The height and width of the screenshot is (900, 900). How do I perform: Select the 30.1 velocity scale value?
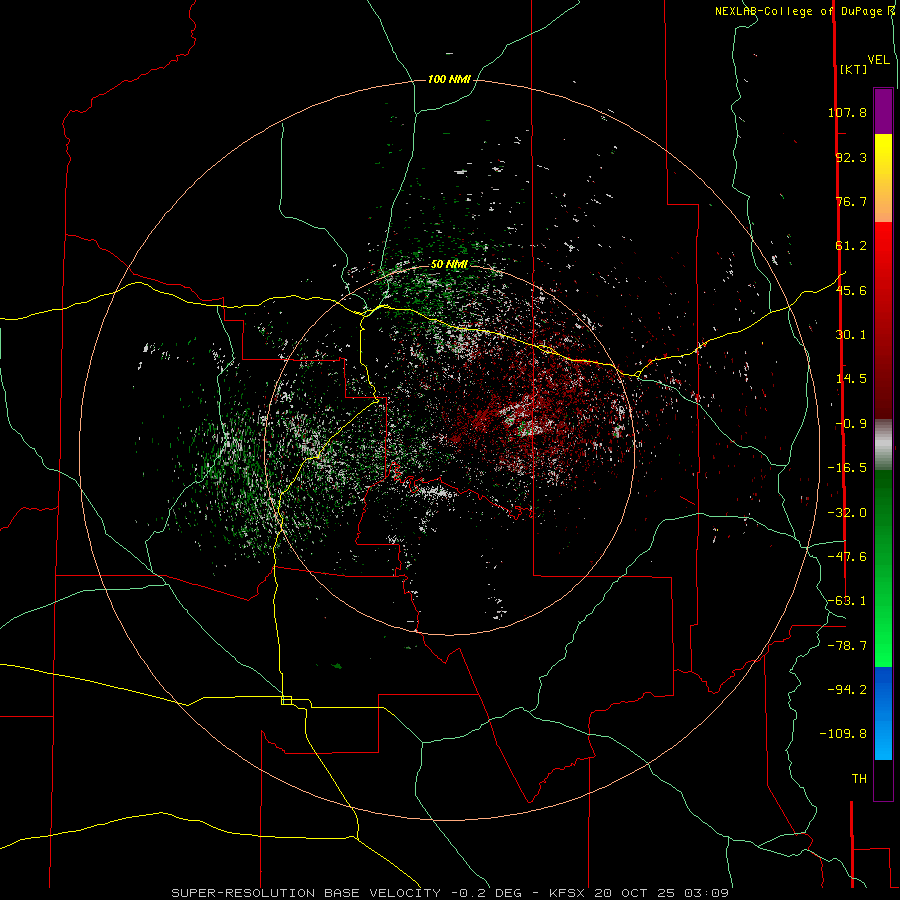[x=851, y=335]
